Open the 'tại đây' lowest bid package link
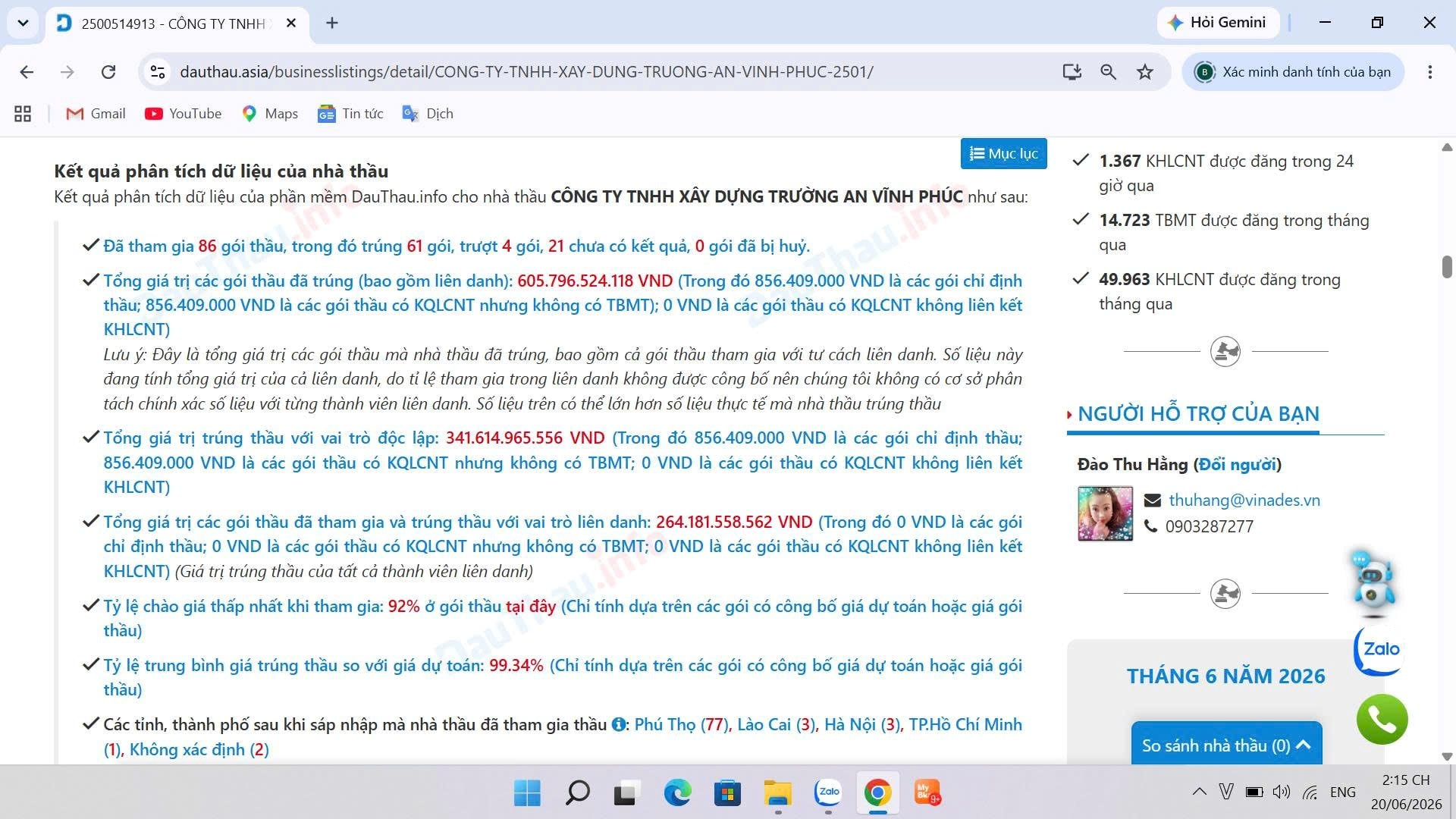This screenshot has width=1456, height=819. (x=531, y=606)
